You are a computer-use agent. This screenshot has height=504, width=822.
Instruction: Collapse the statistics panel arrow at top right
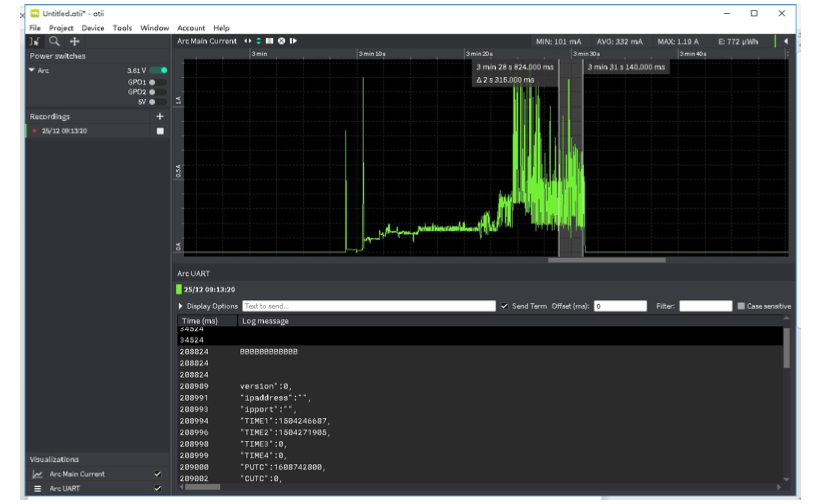click(x=785, y=41)
